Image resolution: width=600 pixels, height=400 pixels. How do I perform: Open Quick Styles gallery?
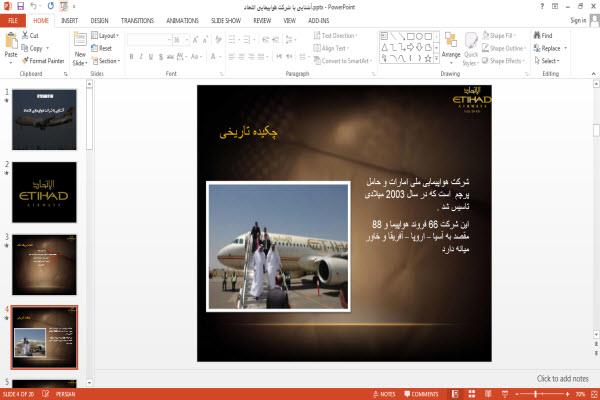(x=471, y=49)
